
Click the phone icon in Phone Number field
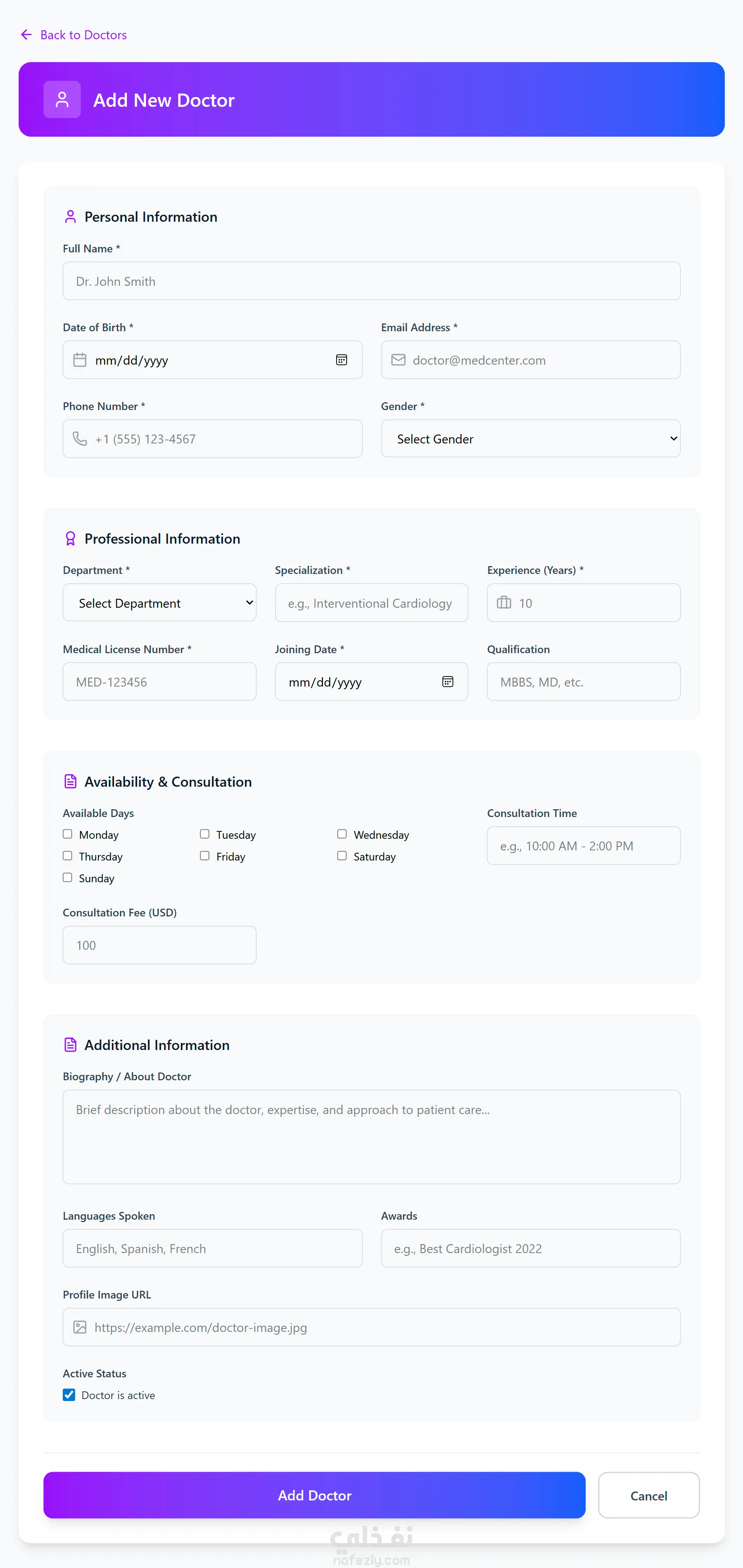80,439
